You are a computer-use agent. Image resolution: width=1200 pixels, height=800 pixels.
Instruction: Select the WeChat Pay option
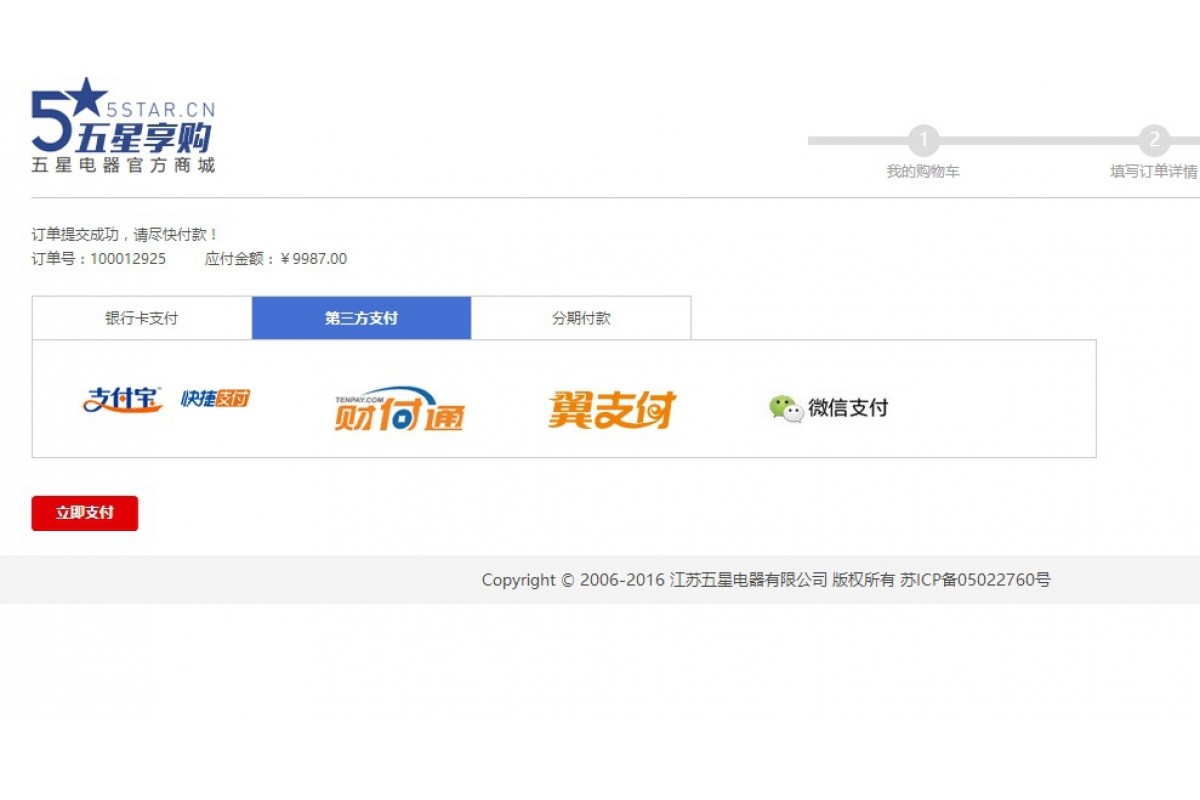pos(828,408)
